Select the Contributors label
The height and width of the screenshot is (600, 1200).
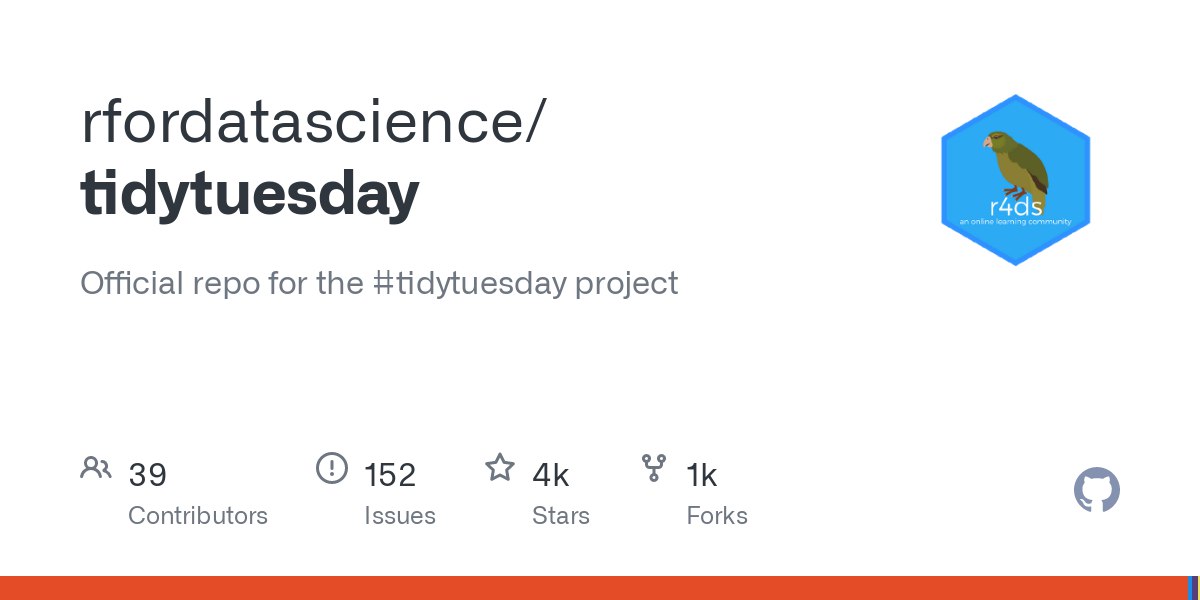point(198,516)
